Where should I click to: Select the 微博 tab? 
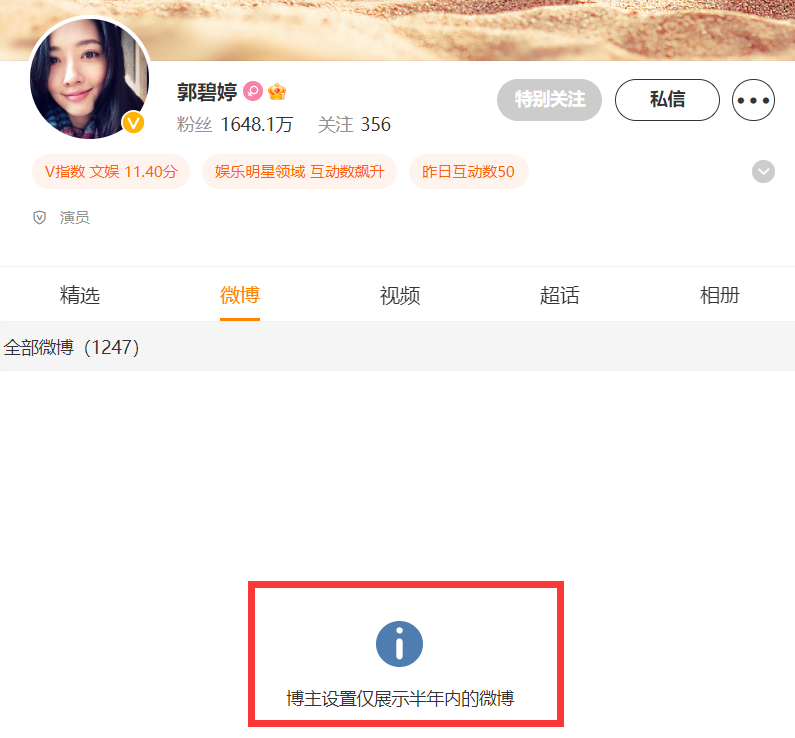[240, 295]
